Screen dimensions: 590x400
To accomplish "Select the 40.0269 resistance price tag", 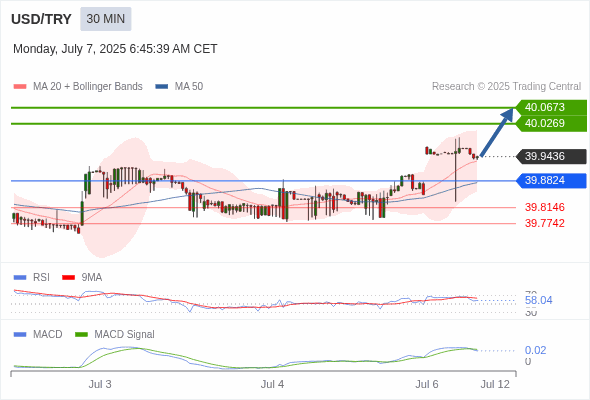I will (x=551, y=123).
